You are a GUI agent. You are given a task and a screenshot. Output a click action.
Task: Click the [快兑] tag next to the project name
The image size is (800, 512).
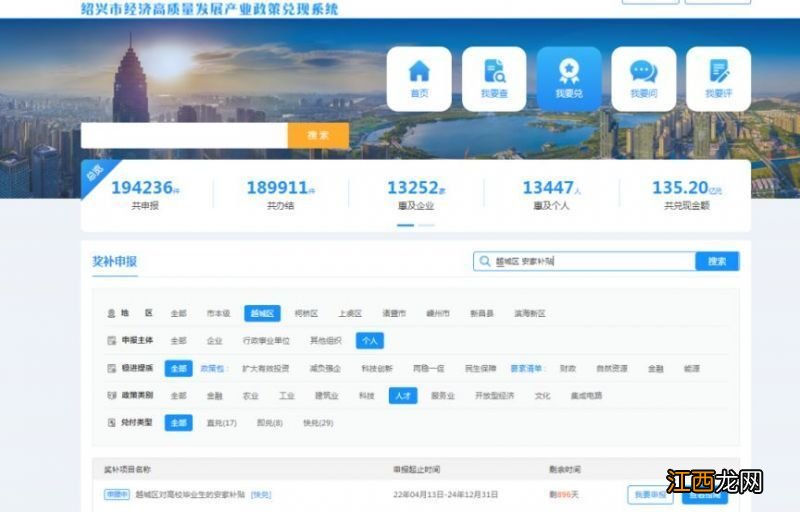coord(261,495)
